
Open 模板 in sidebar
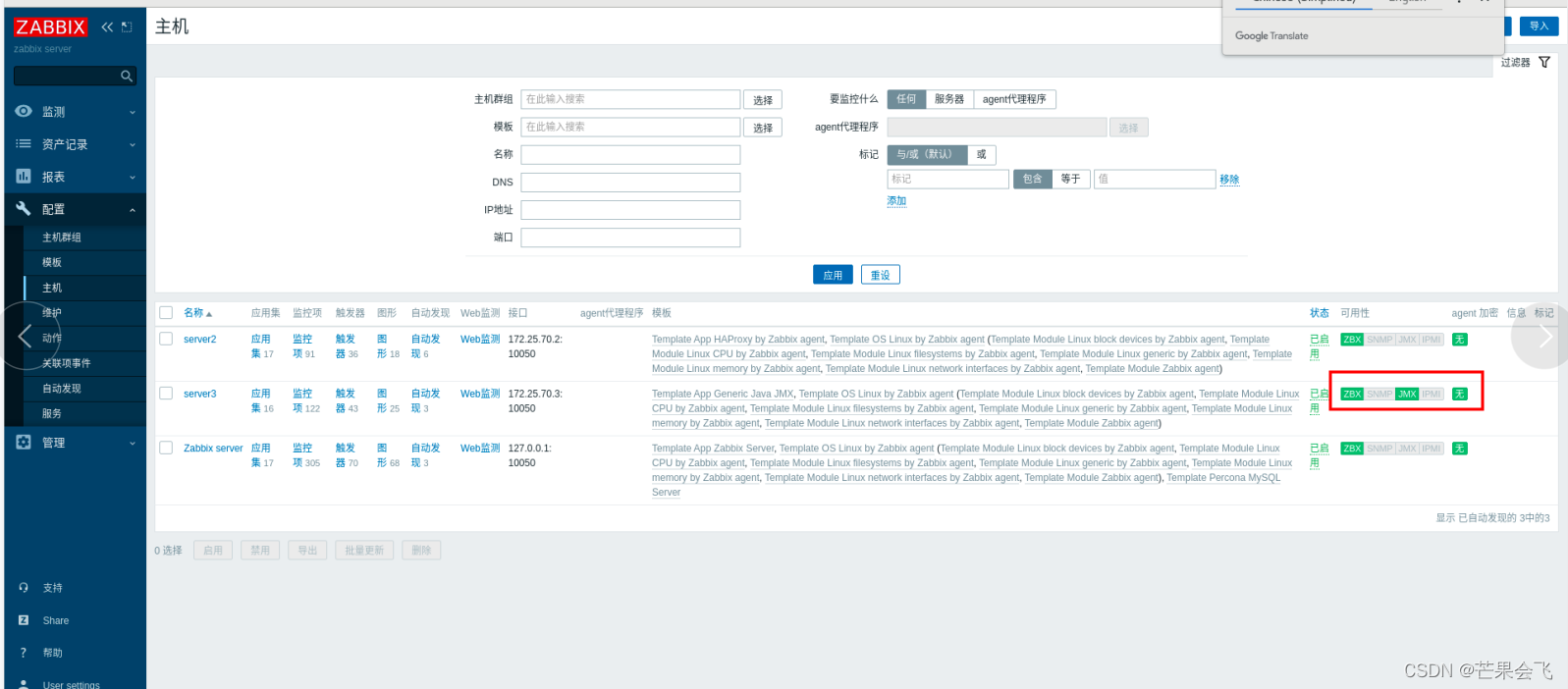tap(52, 262)
